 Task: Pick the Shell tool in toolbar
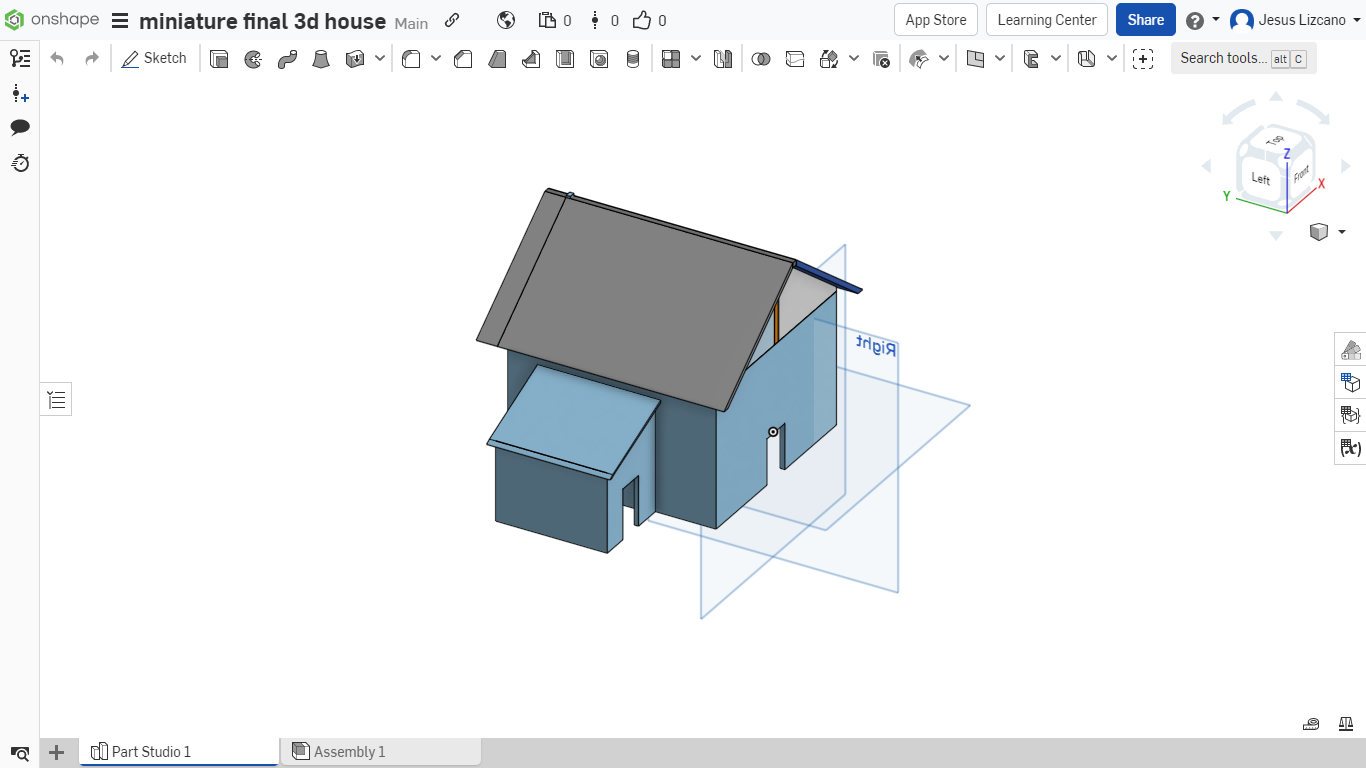pos(565,59)
